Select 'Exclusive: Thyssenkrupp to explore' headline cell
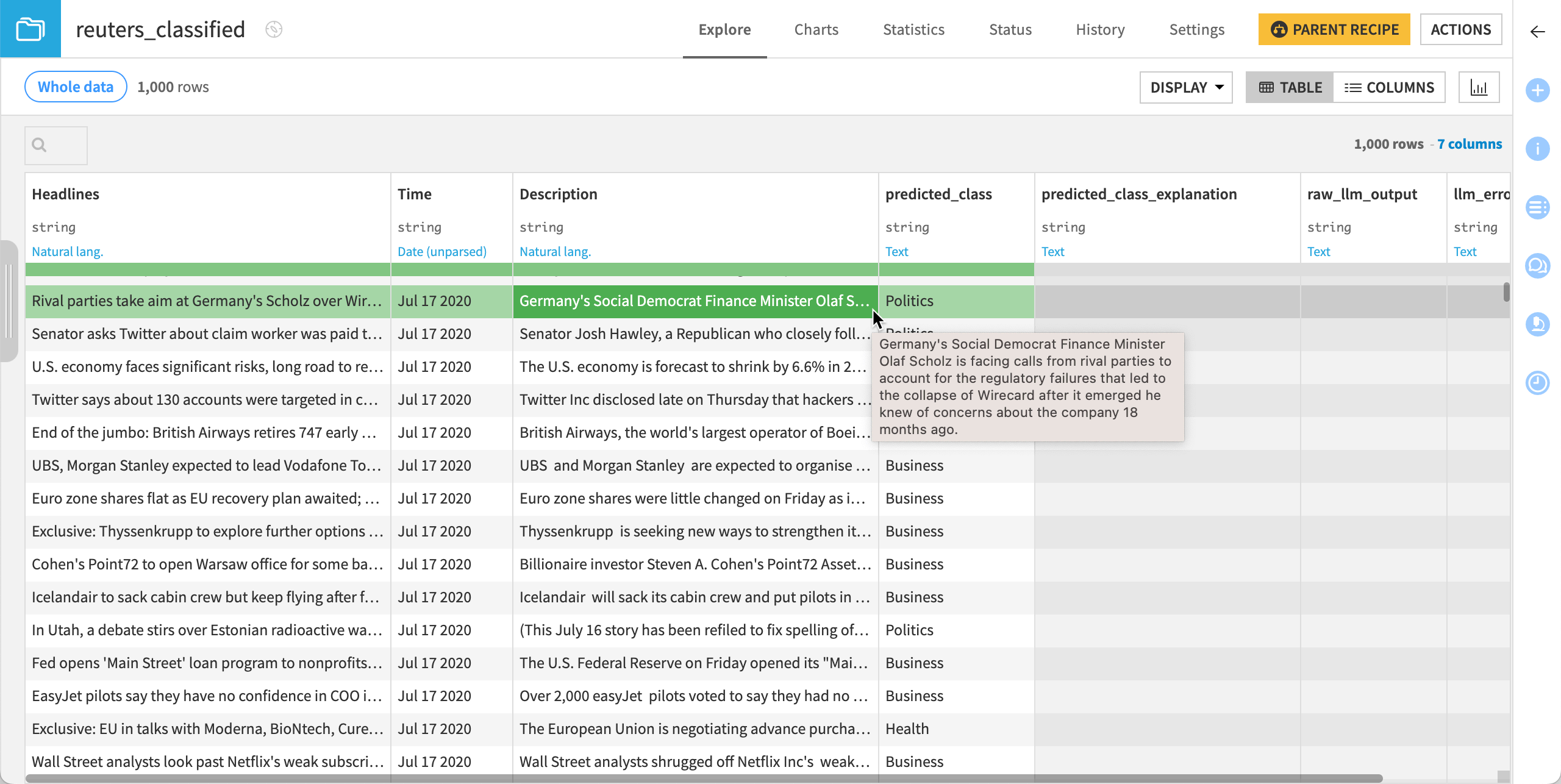This screenshot has height=784, width=1561. pos(208,532)
